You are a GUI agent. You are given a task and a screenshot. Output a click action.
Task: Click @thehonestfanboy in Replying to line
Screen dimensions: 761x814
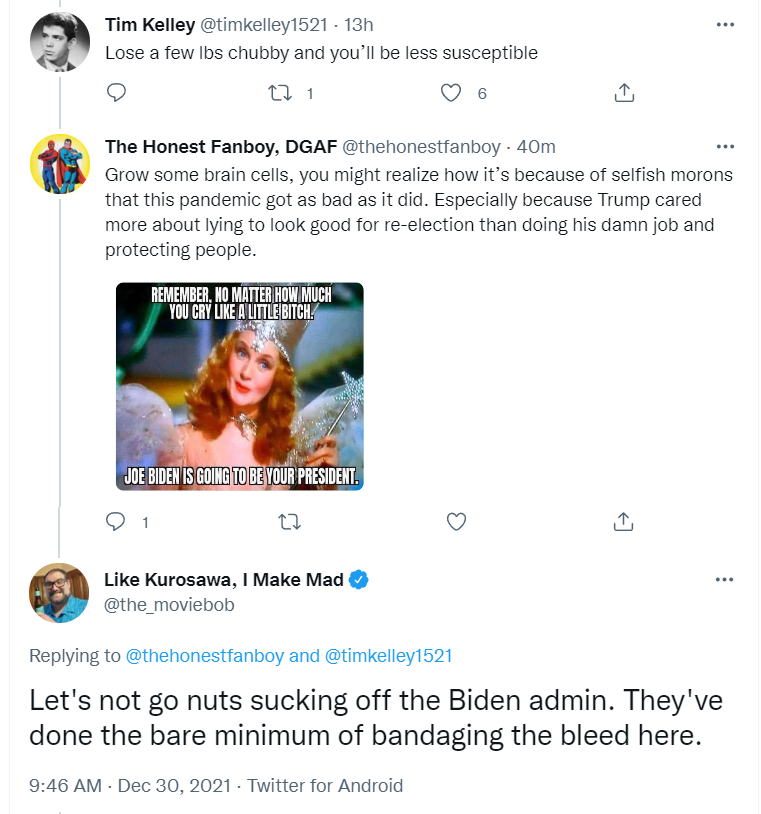205,656
